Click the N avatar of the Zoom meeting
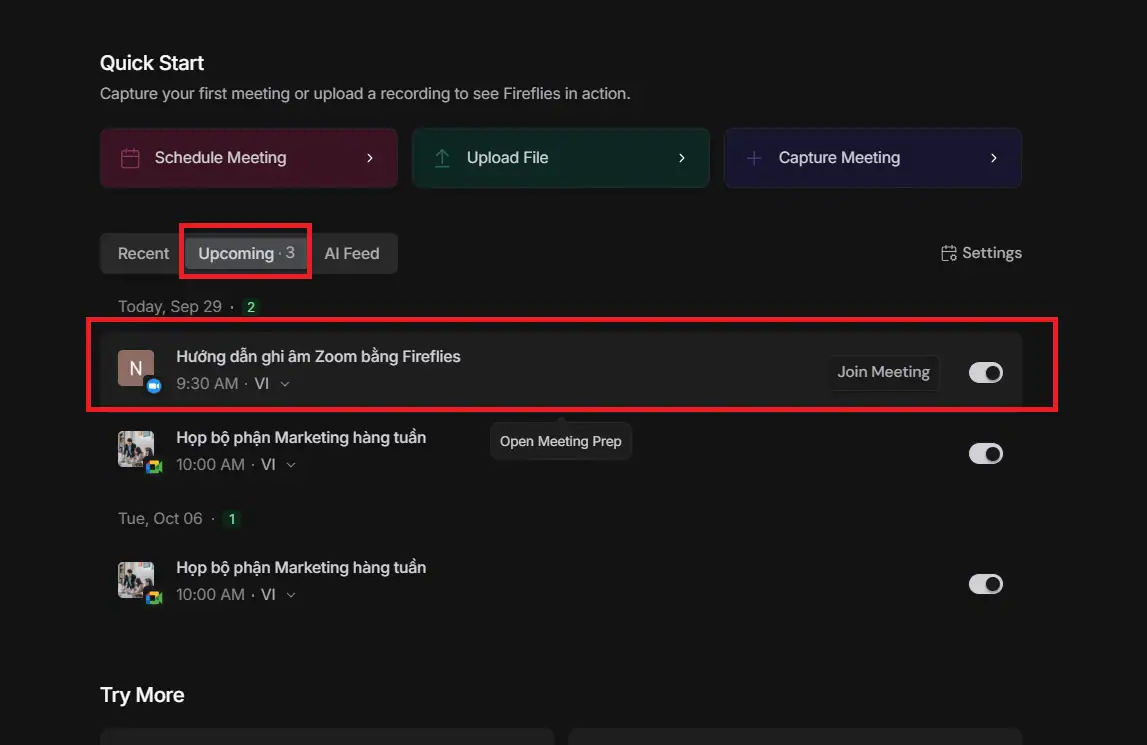 (136, 368)
